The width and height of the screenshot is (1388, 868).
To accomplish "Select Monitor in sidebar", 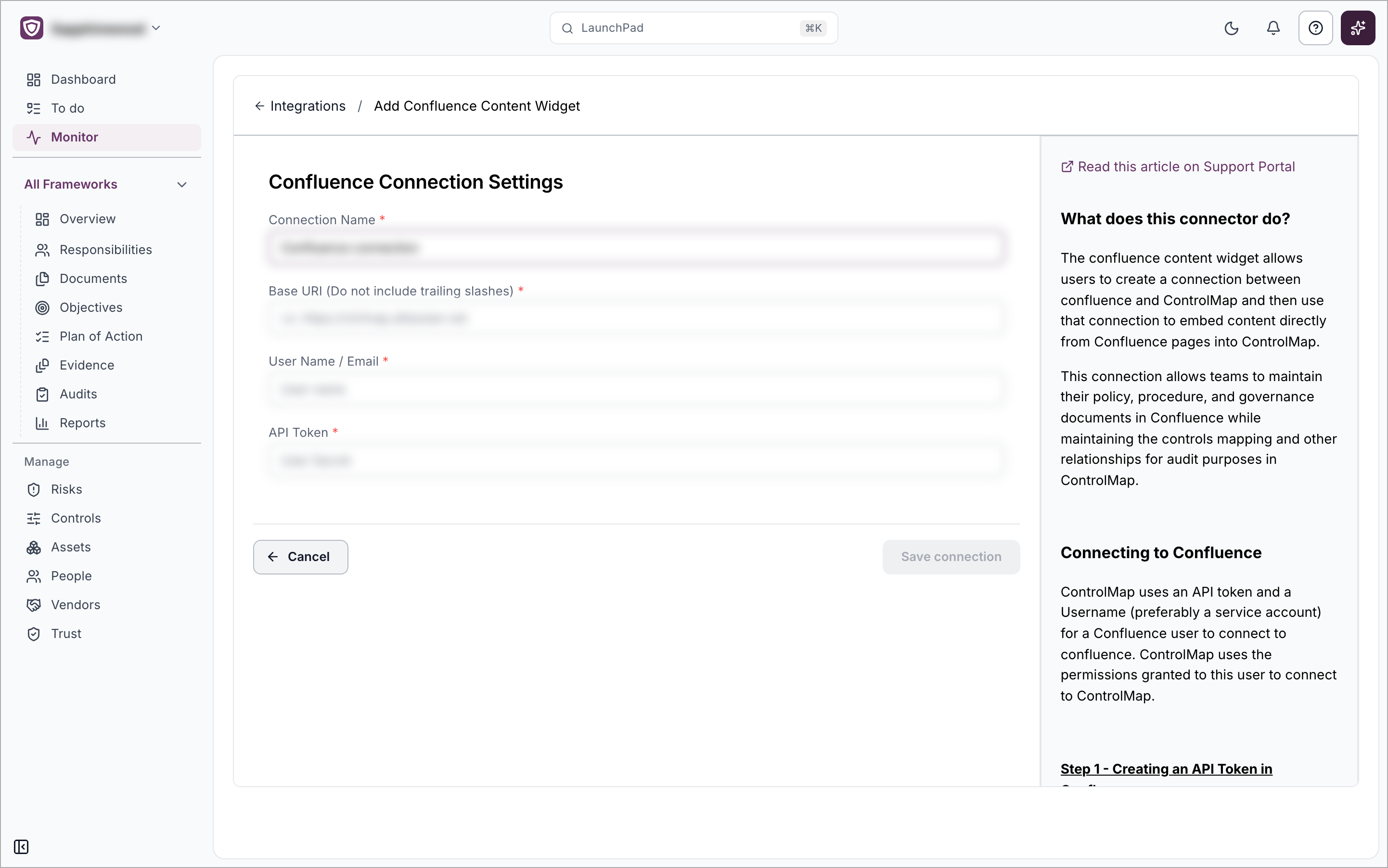I will pos(107,137).
